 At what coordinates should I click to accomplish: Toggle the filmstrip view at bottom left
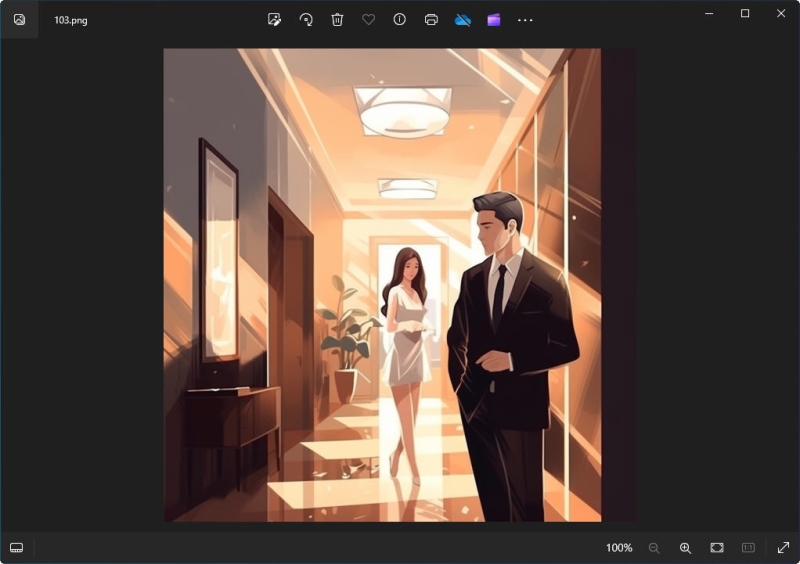16,548
